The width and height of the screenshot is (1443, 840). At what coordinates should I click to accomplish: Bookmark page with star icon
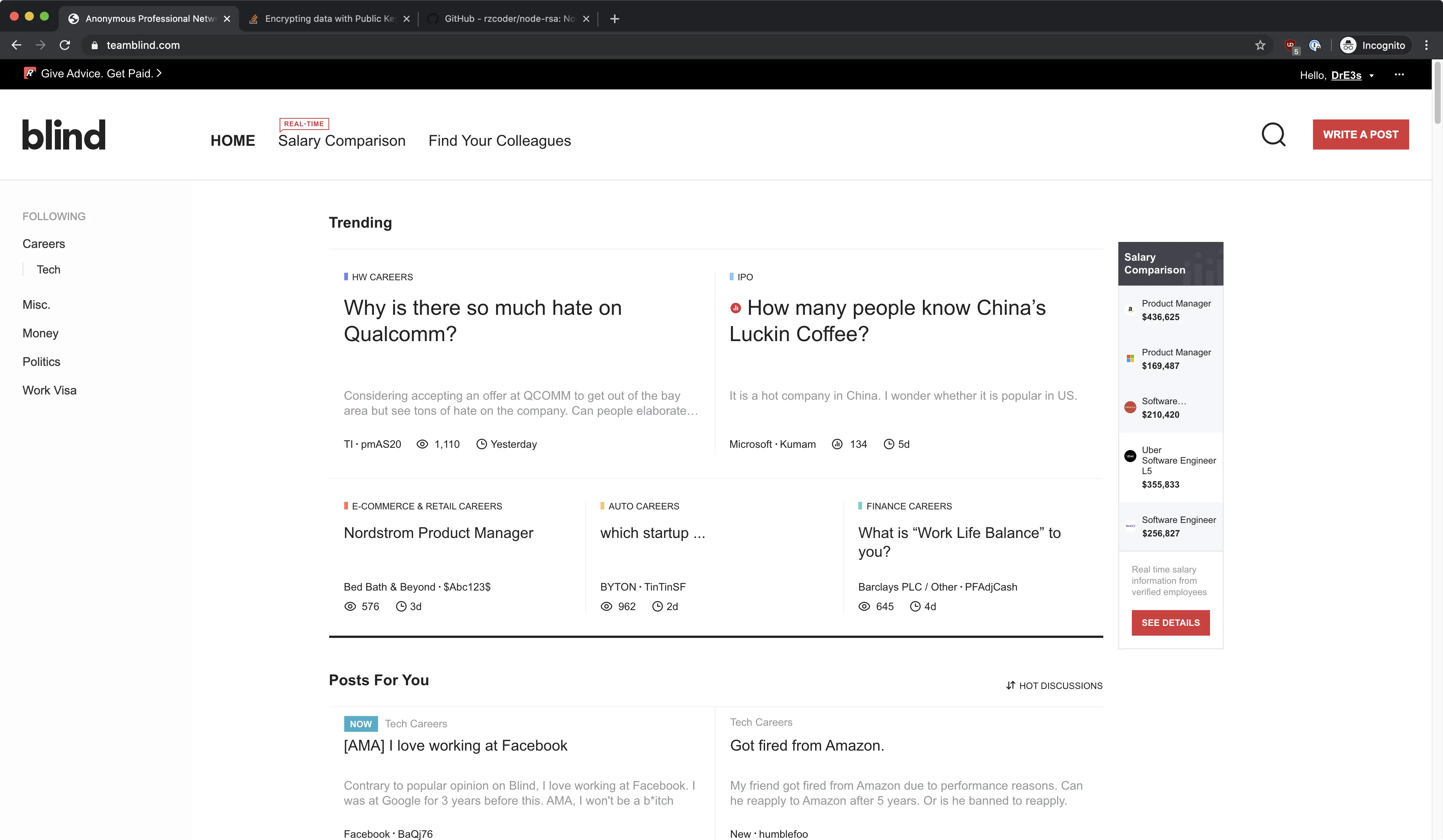[1260, 45]
